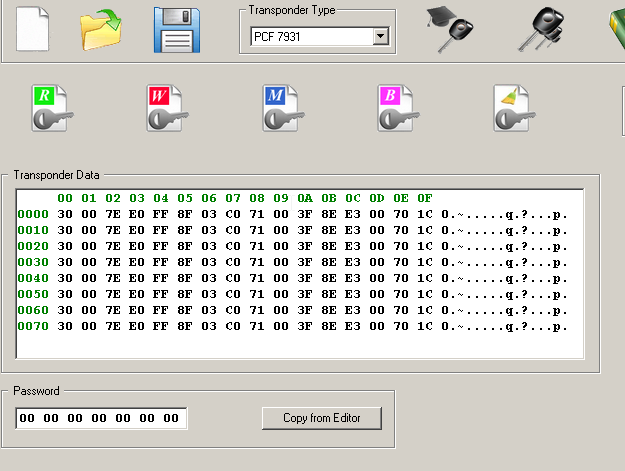This screenshot has width=625, height=471.
Task: Click the New blank file icon
Action: (x=33, y=29)
